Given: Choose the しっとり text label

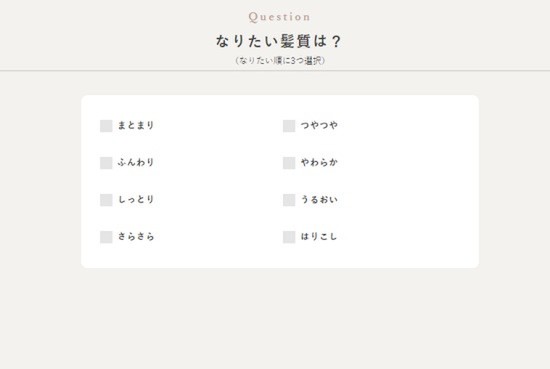Looking at the screenshot, I should tap(136, 199).
